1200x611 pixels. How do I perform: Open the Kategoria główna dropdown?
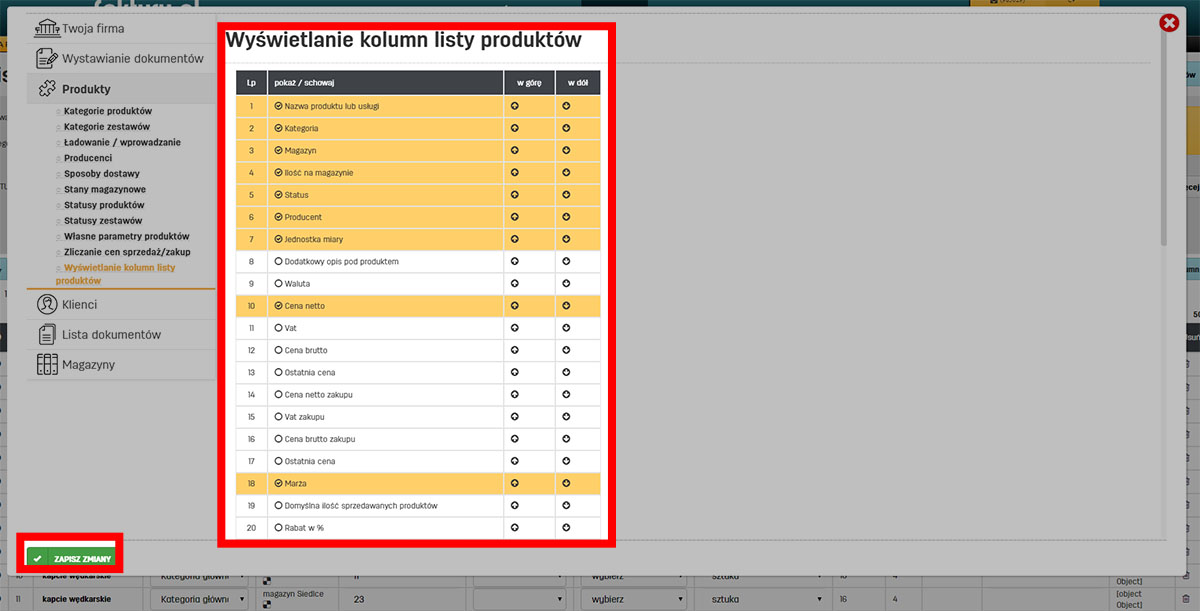click(x=197, y=598)
